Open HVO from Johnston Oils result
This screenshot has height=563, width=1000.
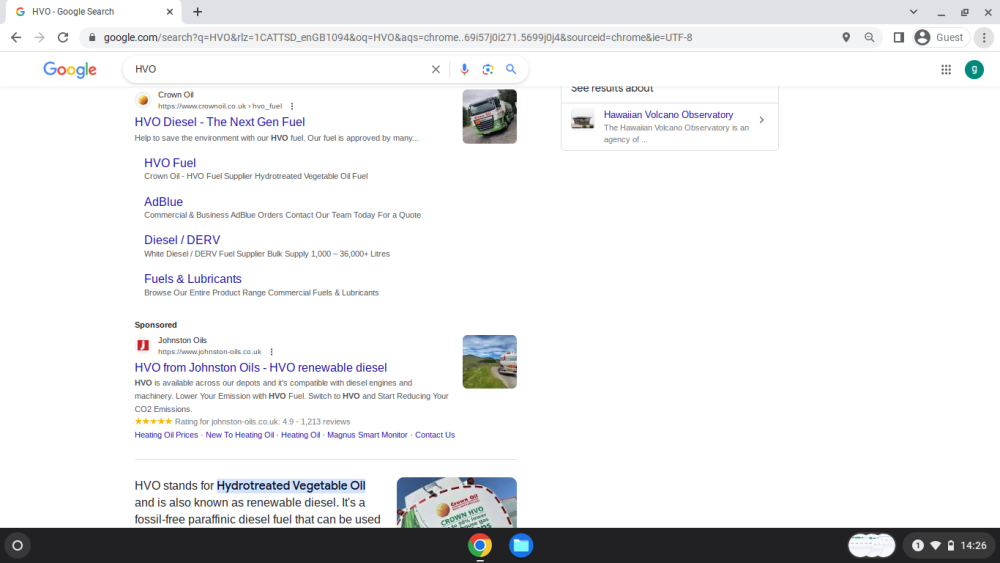coord(261,368)
